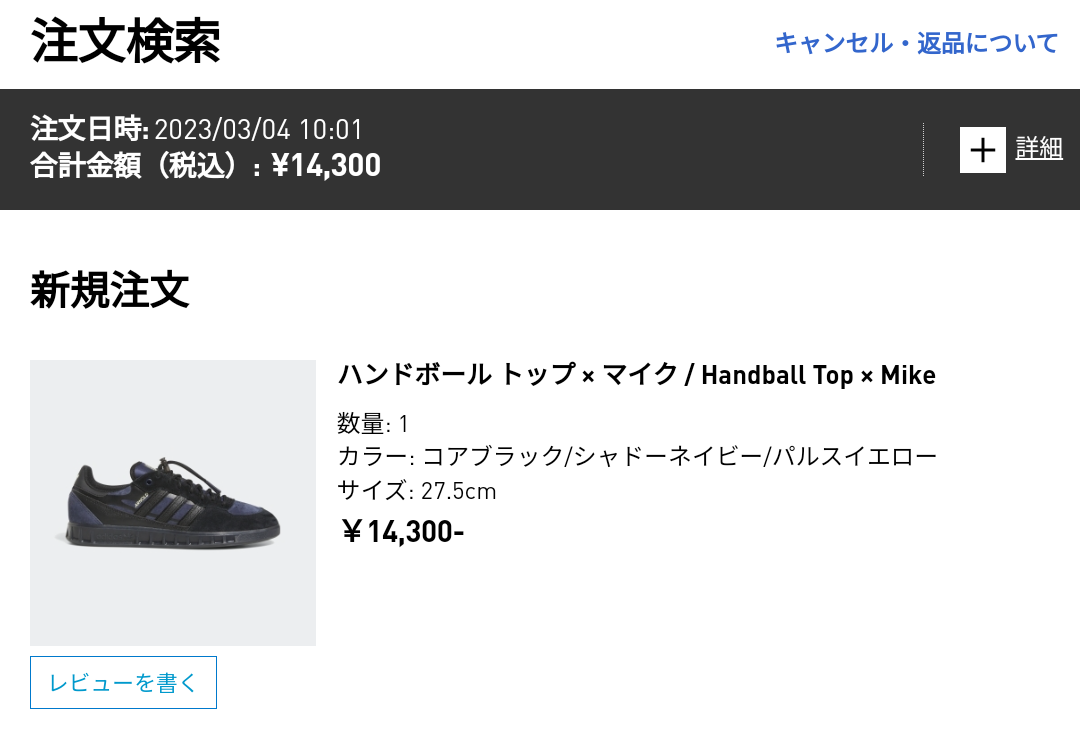This screenshot has height=748, width=1080.
Task: Select the コアブラック/シャドーネイビー/パルスイエロー color text
Action: pos(680,458)
